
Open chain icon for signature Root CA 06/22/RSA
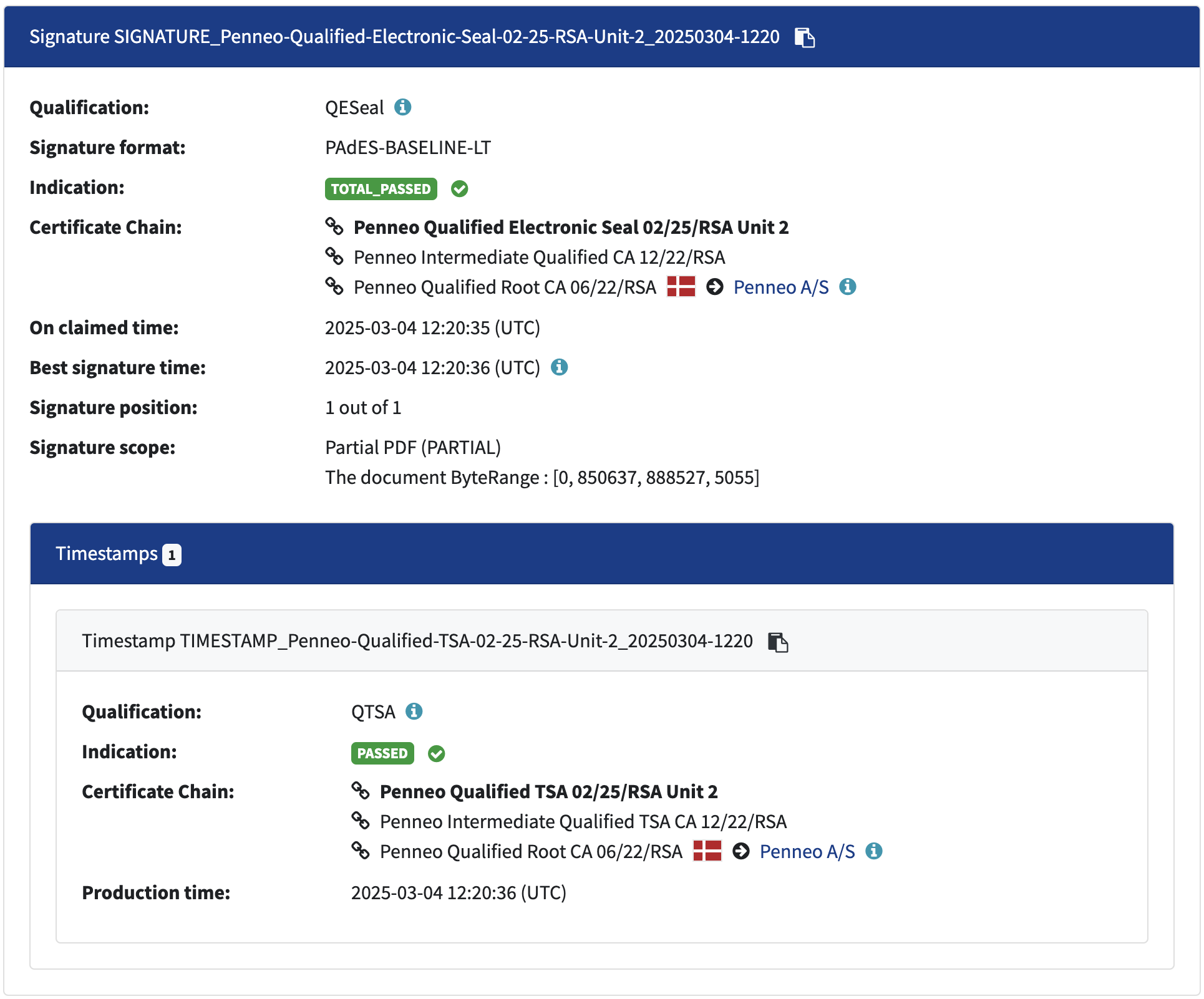(x=334, y=286)
